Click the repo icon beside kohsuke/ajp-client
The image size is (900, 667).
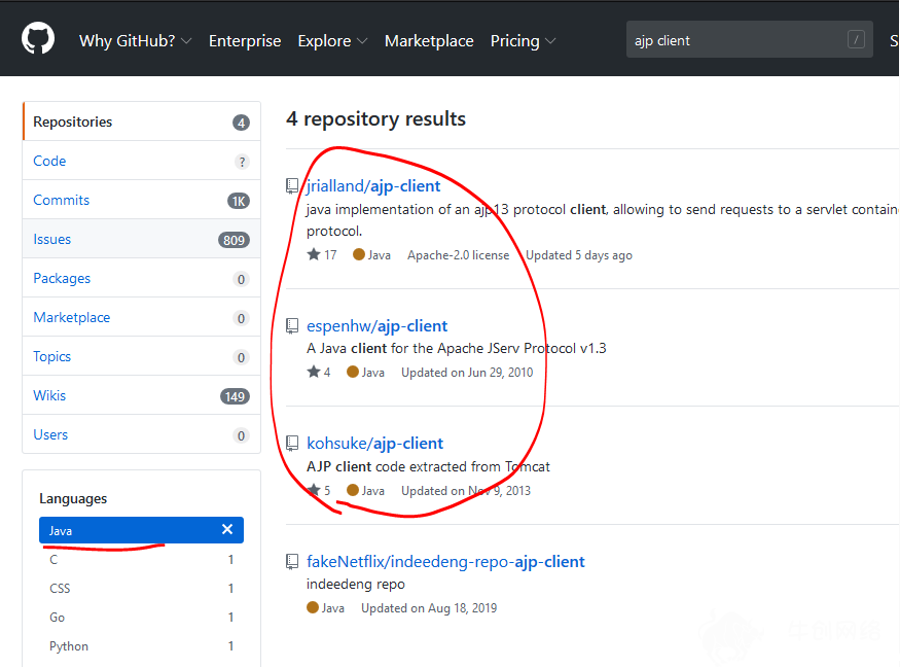[x=292, y=443]
